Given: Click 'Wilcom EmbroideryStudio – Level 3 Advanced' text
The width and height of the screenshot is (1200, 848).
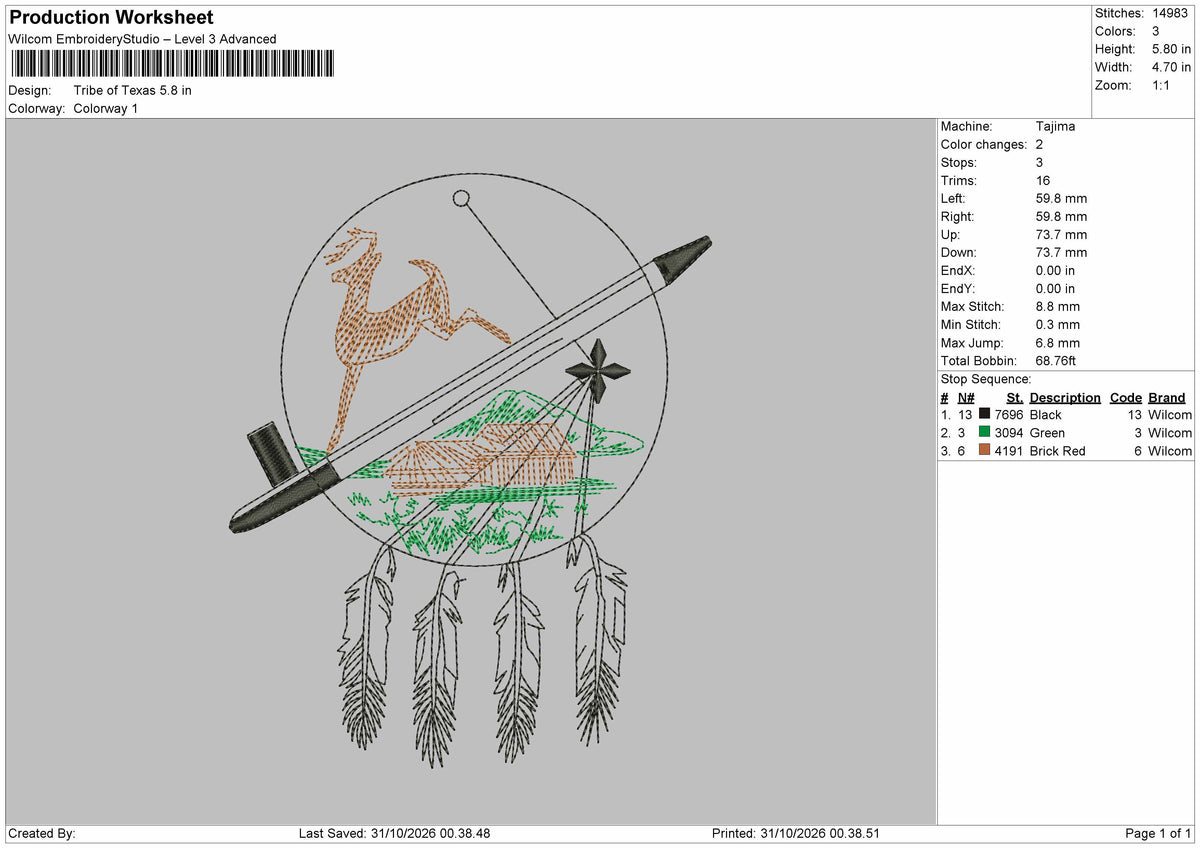Looking at the screenshot, I should [142, 39].
